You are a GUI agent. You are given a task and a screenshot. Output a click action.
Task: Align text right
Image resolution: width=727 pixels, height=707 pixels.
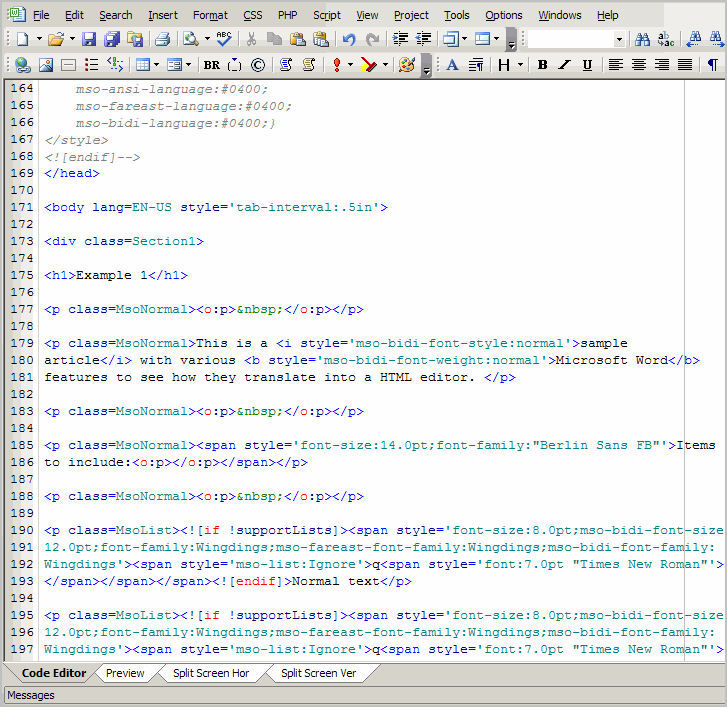662,65
